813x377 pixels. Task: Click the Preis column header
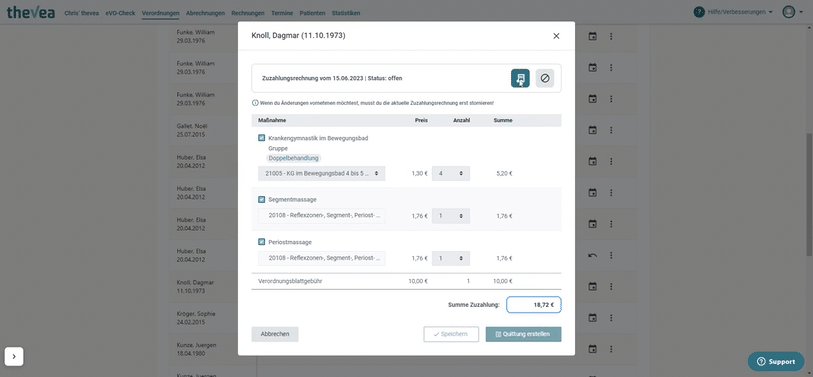click(421, 120)
